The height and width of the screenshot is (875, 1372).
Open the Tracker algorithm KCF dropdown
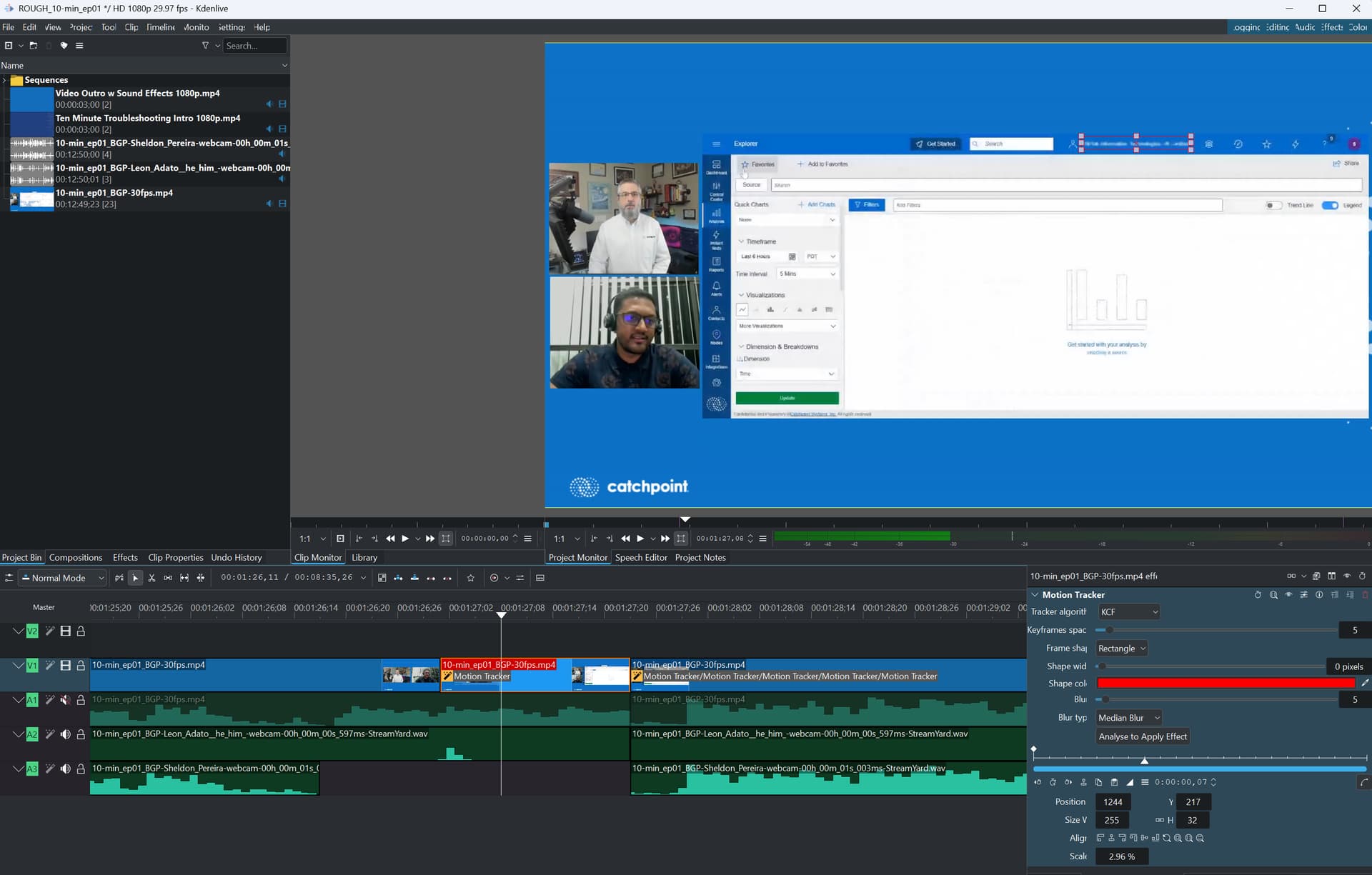[1129, 612]
